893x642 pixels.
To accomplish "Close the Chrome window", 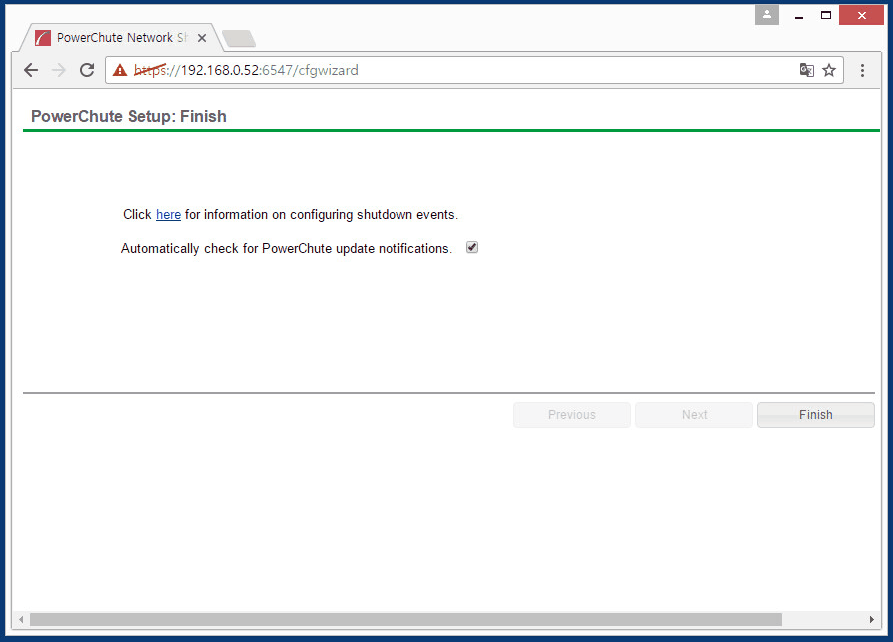I will pyautogui.click(x=862, y=15).
